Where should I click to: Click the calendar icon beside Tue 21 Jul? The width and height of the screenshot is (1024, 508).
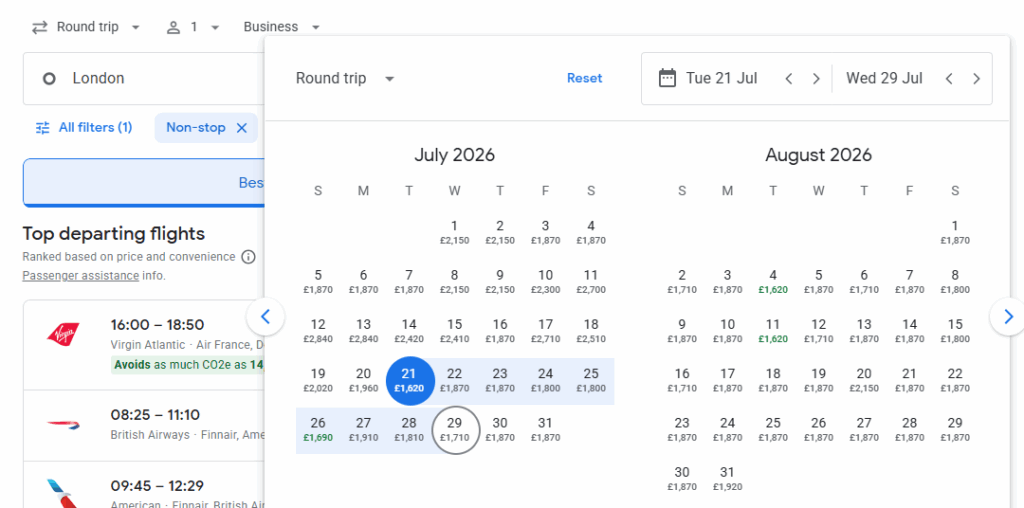pyautogui.click(x=667, y=78)
